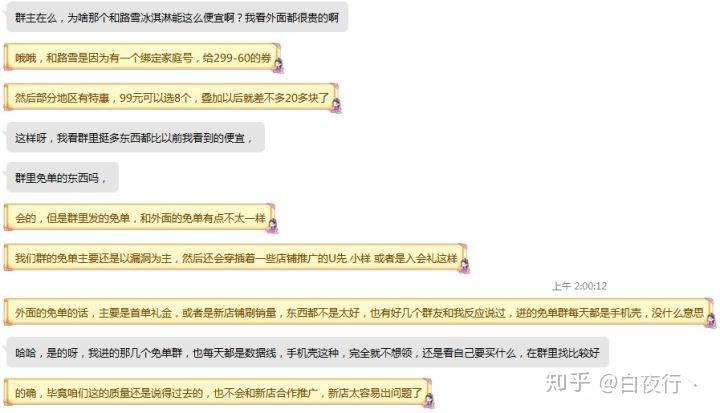
Task: Select the long yellow message starting 外面的免单的话
Action: coord(359,312)
